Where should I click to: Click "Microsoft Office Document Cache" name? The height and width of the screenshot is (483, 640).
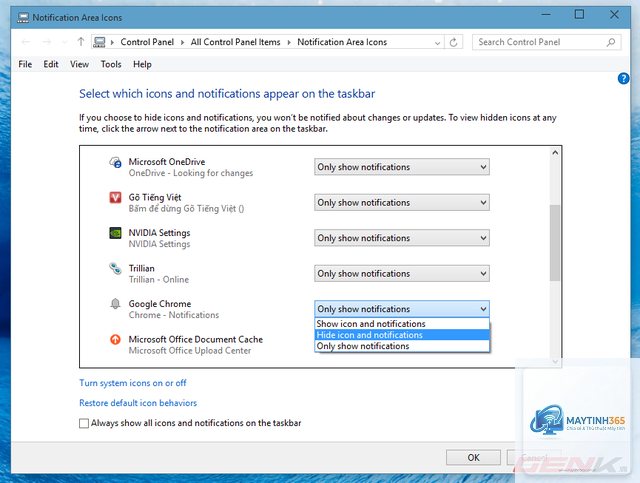[196, 339]
